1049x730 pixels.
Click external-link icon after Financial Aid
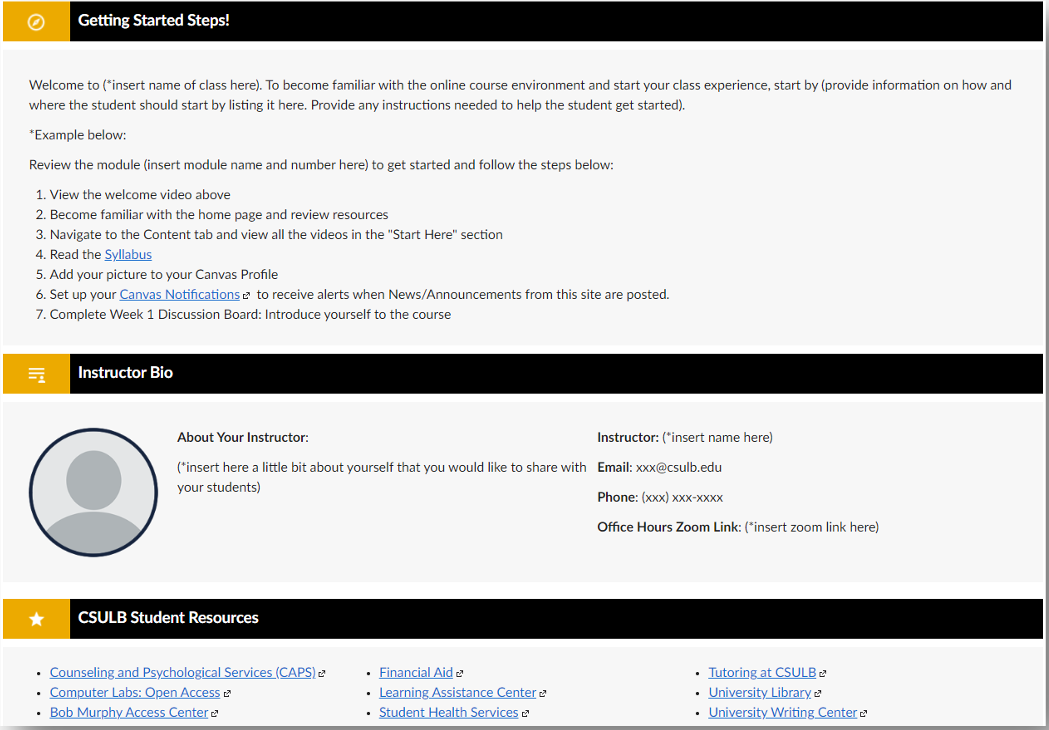click(459, 674)
